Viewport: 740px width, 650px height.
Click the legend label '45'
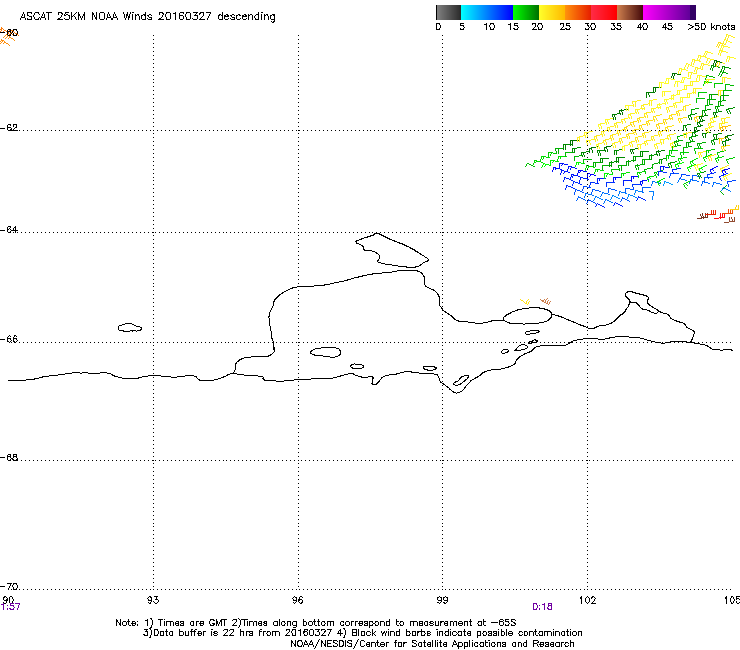coord(667,27)
